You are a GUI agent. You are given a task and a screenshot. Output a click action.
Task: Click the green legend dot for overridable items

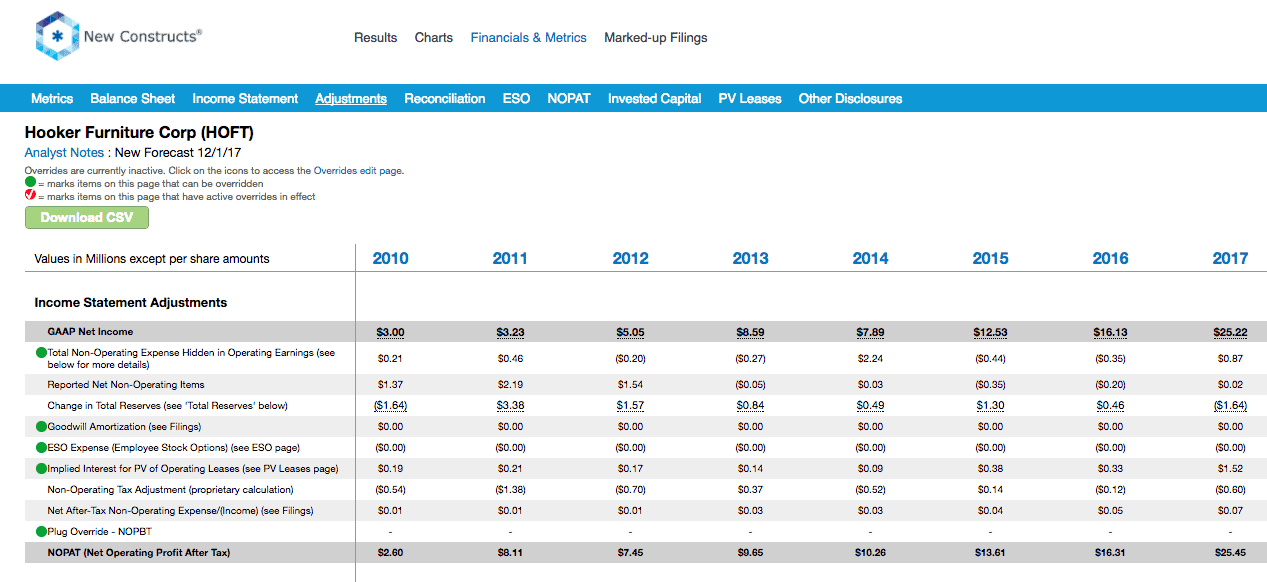coord(30,184)
